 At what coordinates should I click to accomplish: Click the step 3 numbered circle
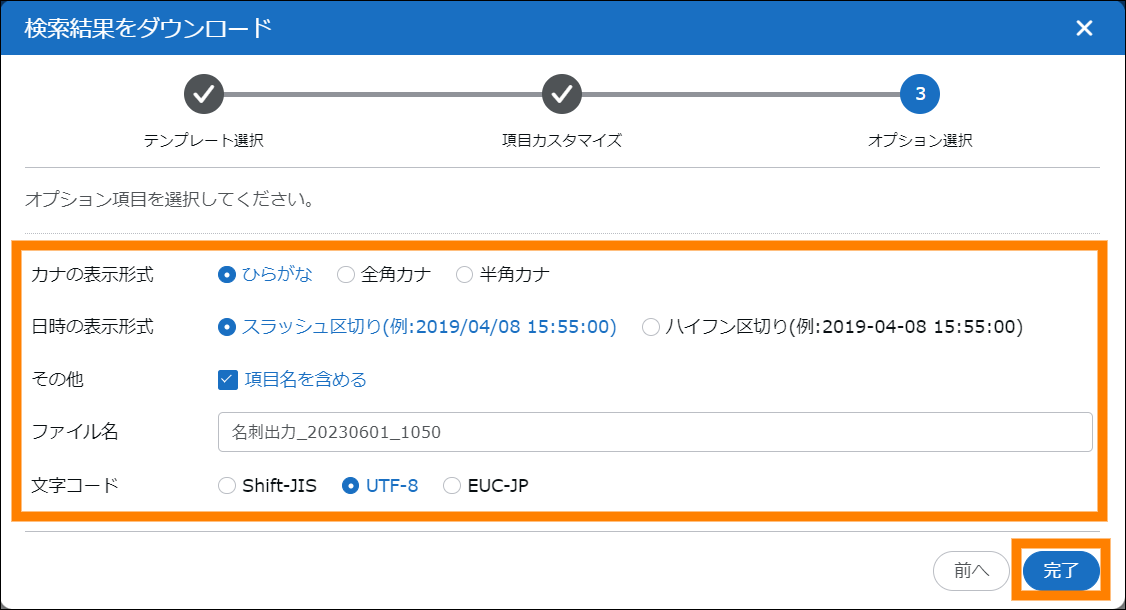click(x=920, y=95)
